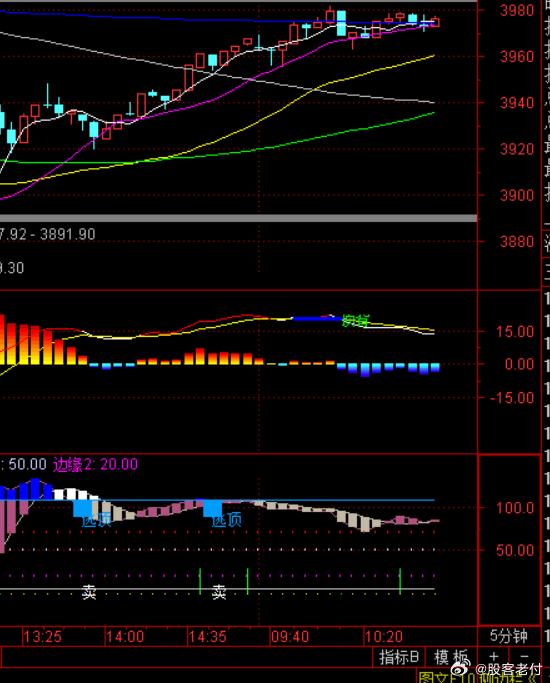The image size is (550, 683).
Task: Click the 3920 price axis label
Action: click(x=517, y=149)
